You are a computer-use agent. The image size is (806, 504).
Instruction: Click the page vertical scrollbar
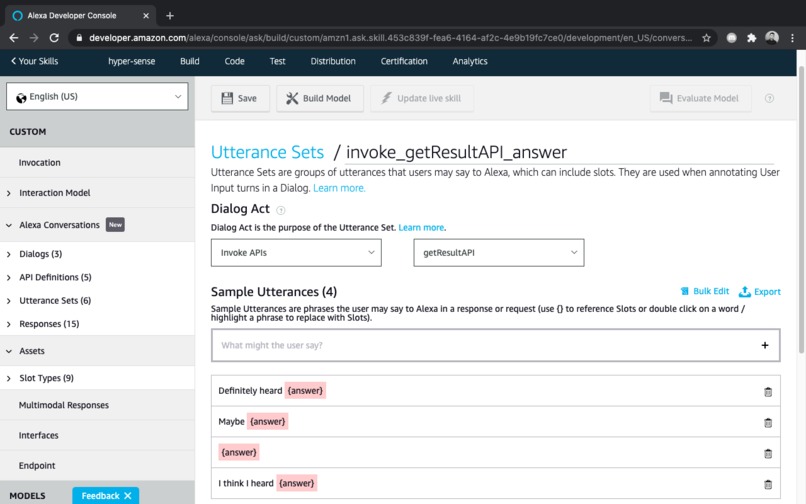801,208
